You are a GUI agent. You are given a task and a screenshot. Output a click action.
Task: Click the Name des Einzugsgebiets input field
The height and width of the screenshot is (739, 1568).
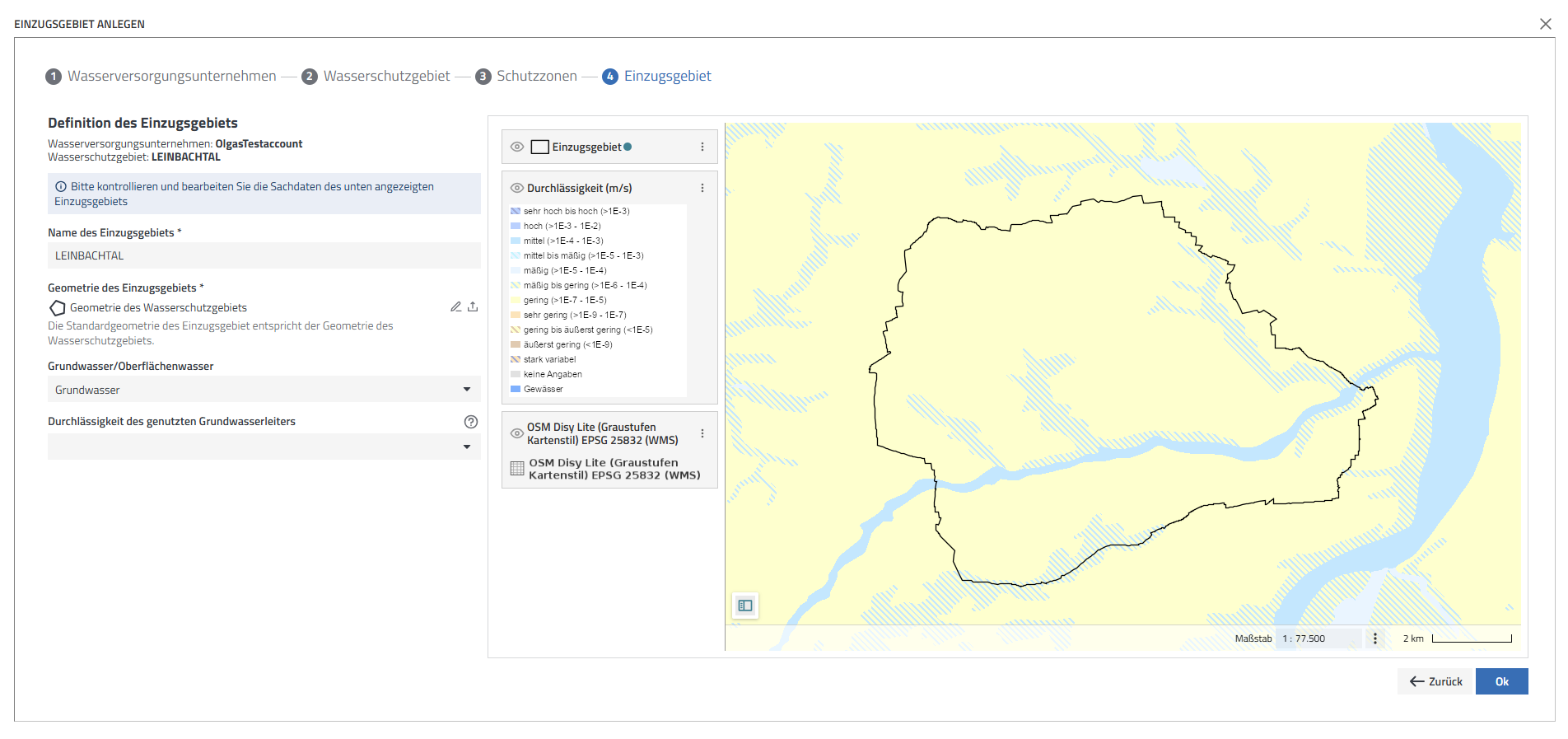click(264, 255)
